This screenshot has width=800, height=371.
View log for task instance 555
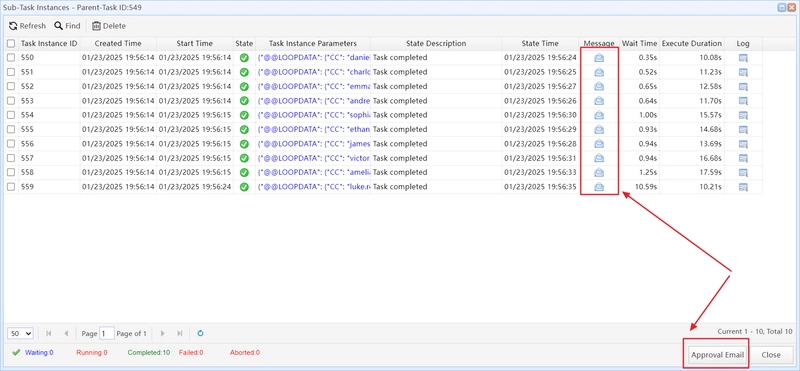pyautogui.click(x=743, y=130)
